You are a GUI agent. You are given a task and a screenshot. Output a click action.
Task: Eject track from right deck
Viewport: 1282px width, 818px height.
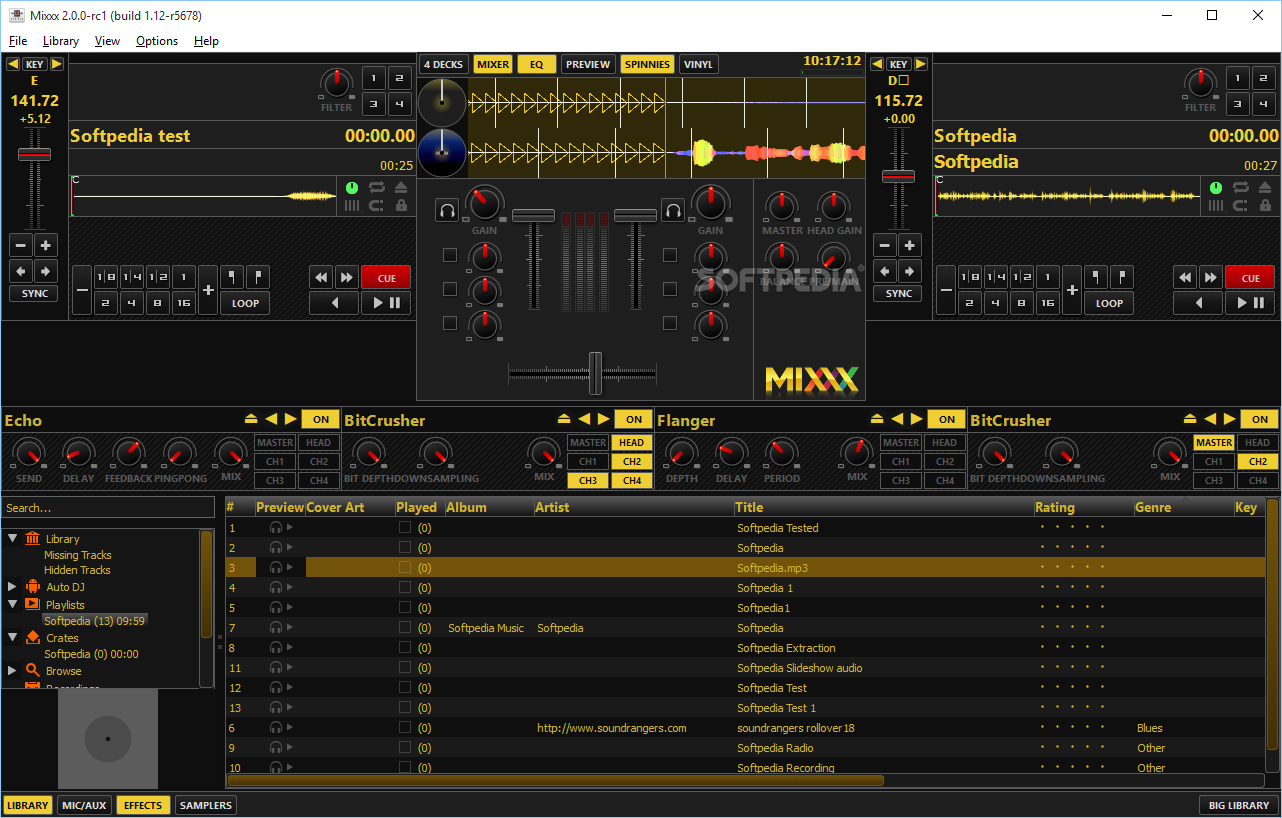[1265, 187]
